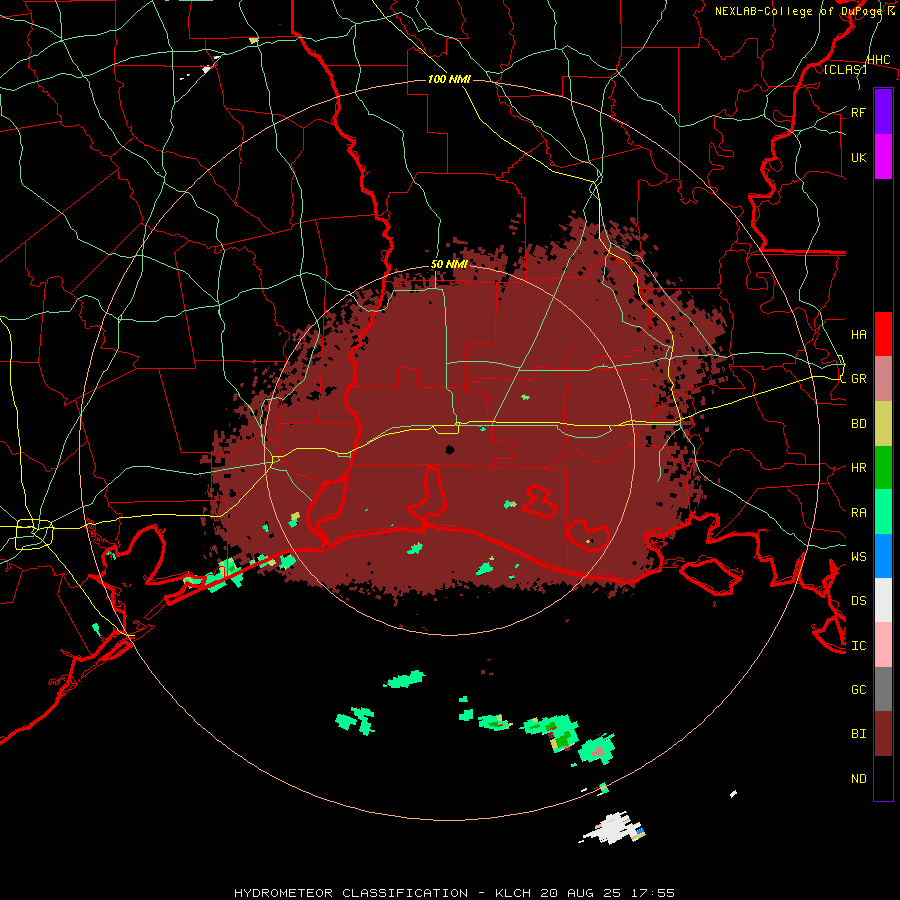The height and width of the screenshot is (900, 900).
Task: Click the "RF" legend label
Action: pos(858,112)
